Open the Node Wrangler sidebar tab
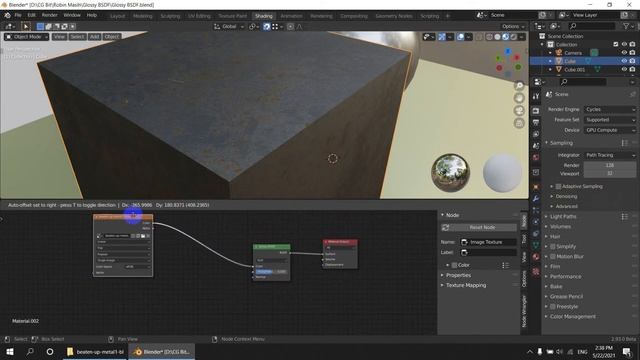The width and height of the screenshot is (640, 360). (524, 311)
